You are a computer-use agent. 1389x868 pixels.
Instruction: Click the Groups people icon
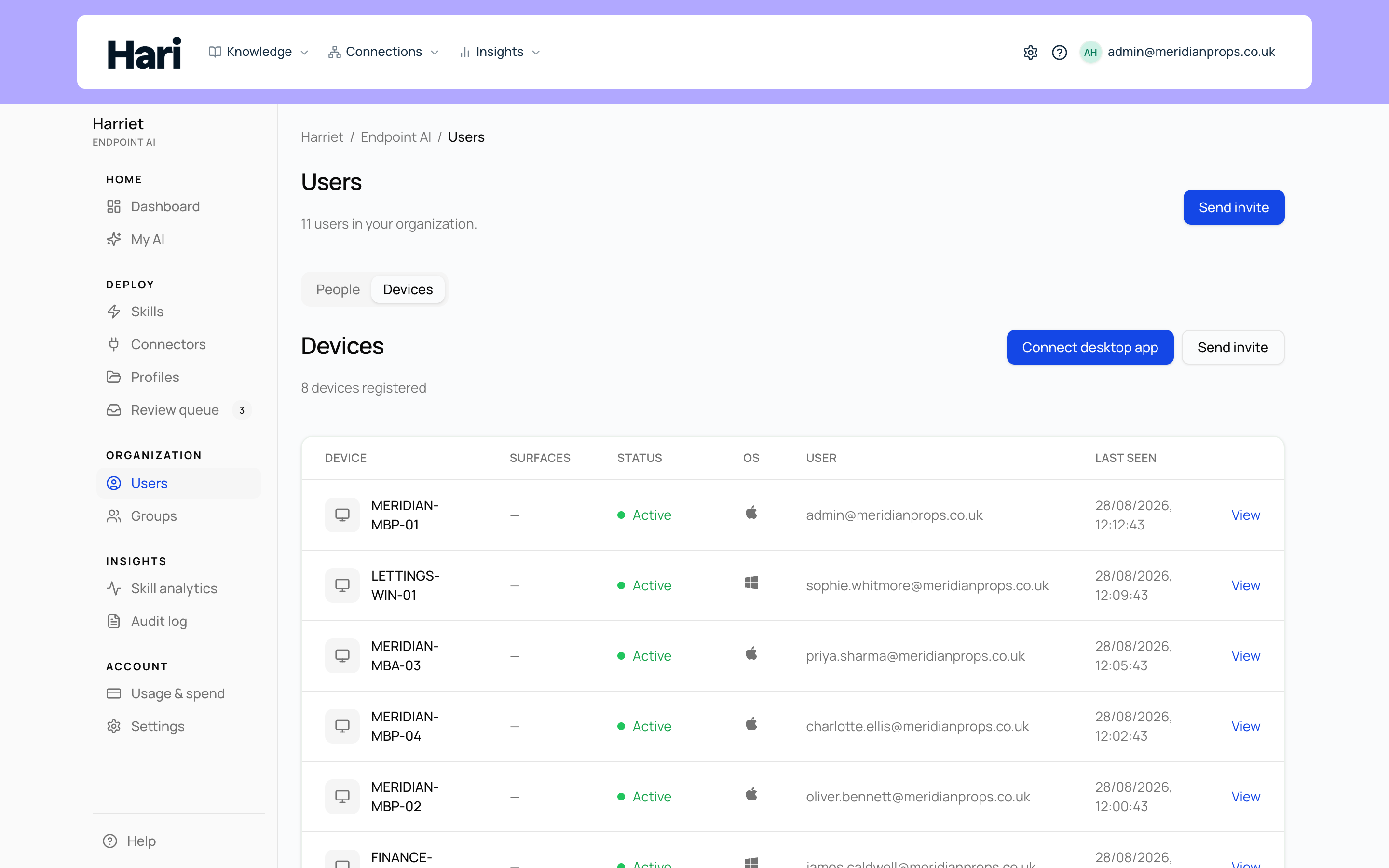point(114,516)
